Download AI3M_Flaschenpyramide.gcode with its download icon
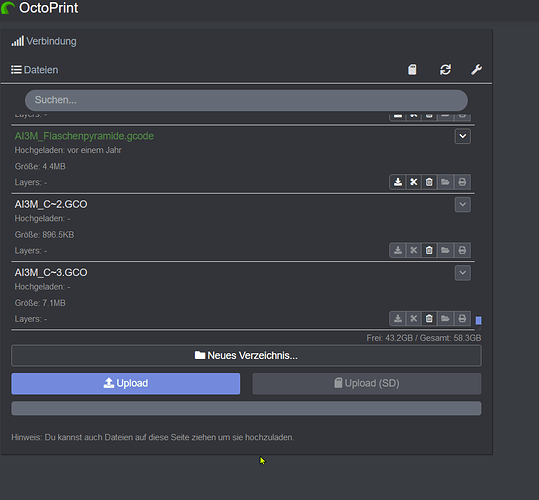Image resolution: width=539 pixels, height=500 pixels. click(x=398, y=182)
